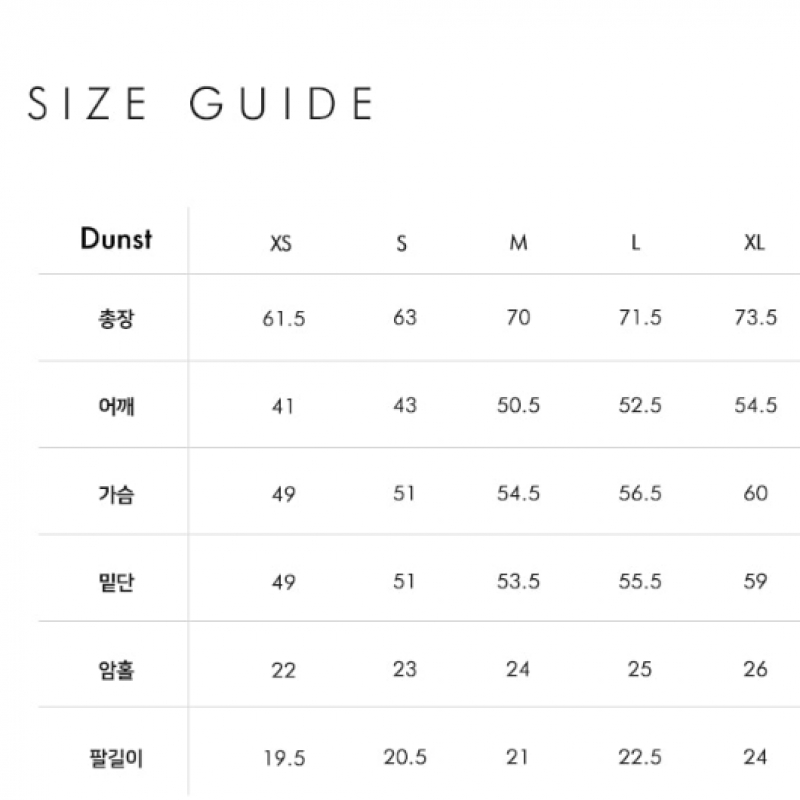
Task: Click the 20.5 sleeve length value
Action: pos(405,757)
